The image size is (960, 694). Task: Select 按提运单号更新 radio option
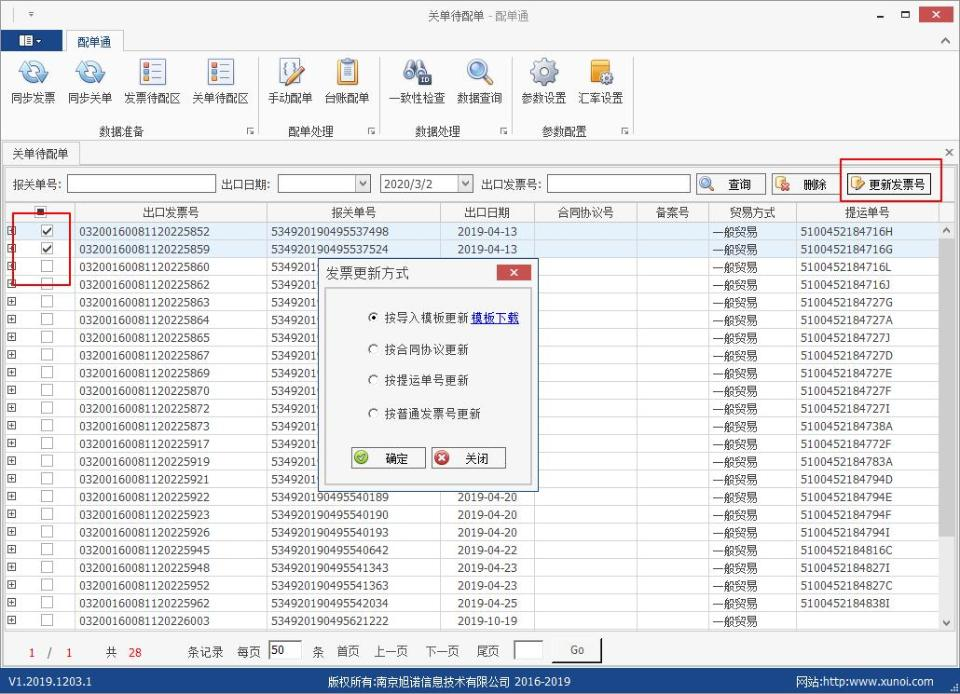[373, 379]
